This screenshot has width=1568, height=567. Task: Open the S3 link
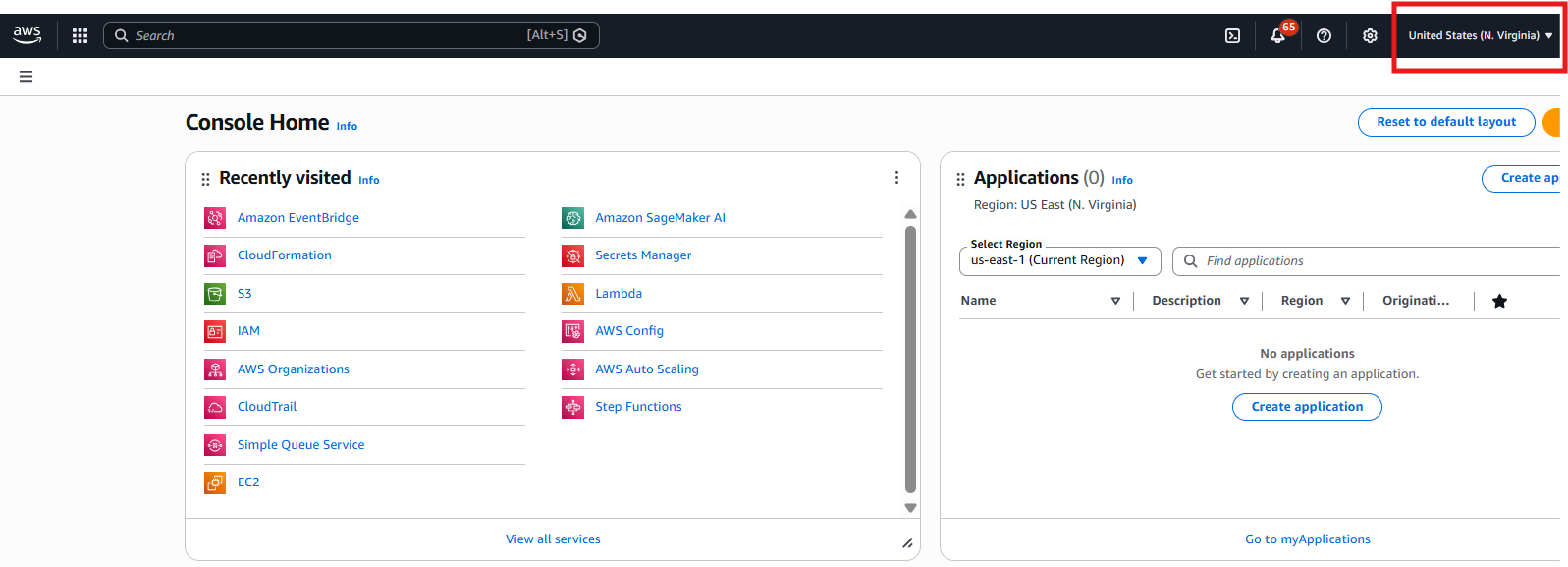[x=244, y=294]
